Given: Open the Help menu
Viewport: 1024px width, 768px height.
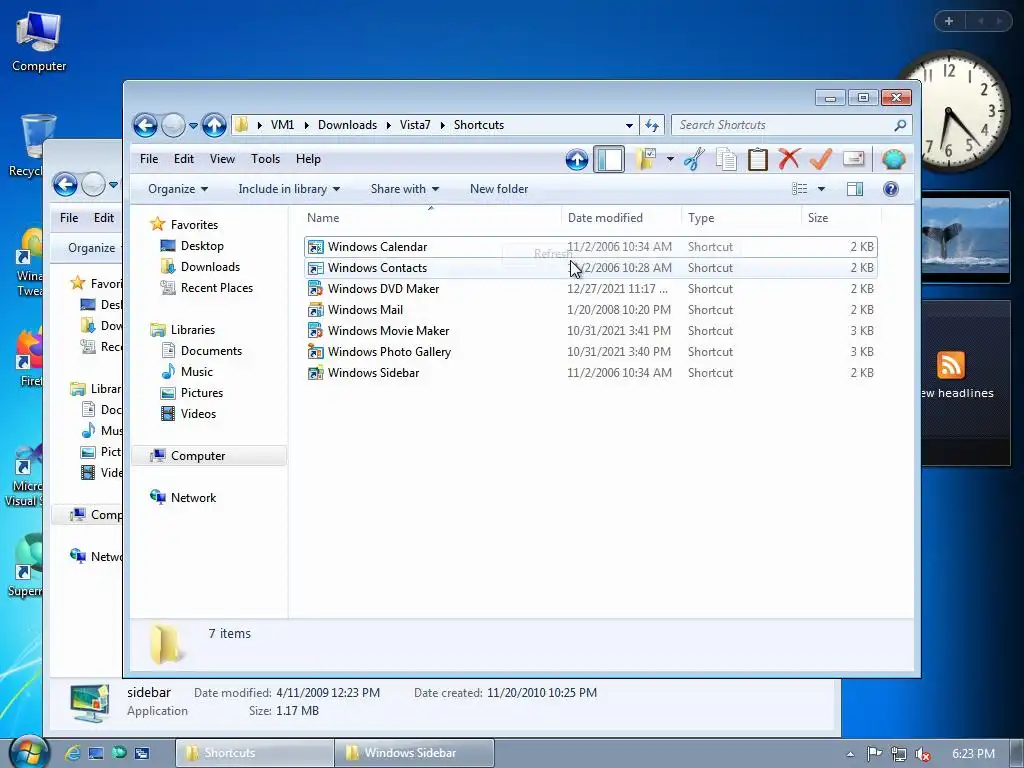Looking at the screenshot, I should coord(308,159).
